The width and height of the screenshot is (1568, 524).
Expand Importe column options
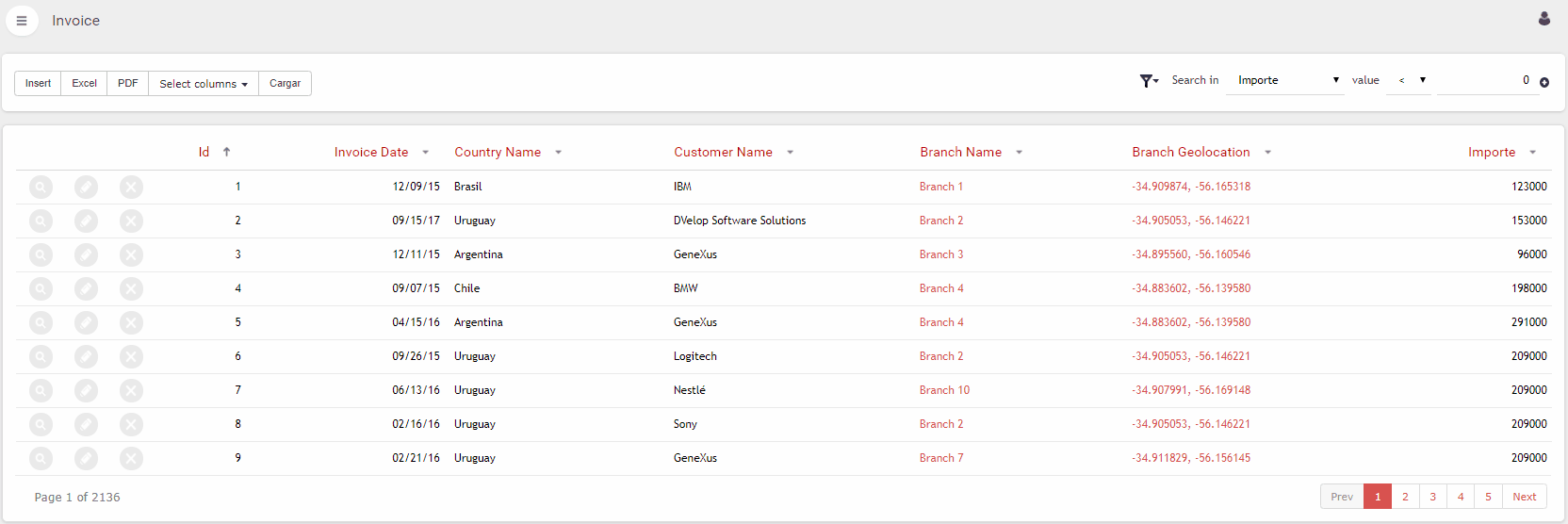pos(1532,153)
